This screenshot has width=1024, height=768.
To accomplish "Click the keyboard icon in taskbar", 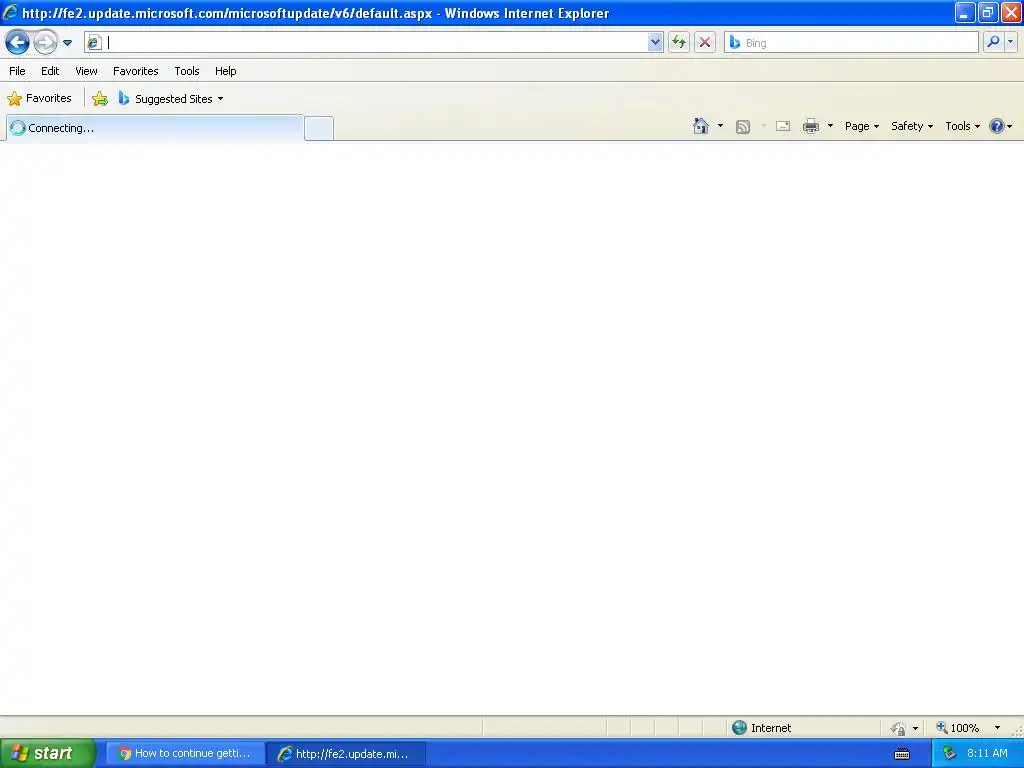I will pos(902,754).
